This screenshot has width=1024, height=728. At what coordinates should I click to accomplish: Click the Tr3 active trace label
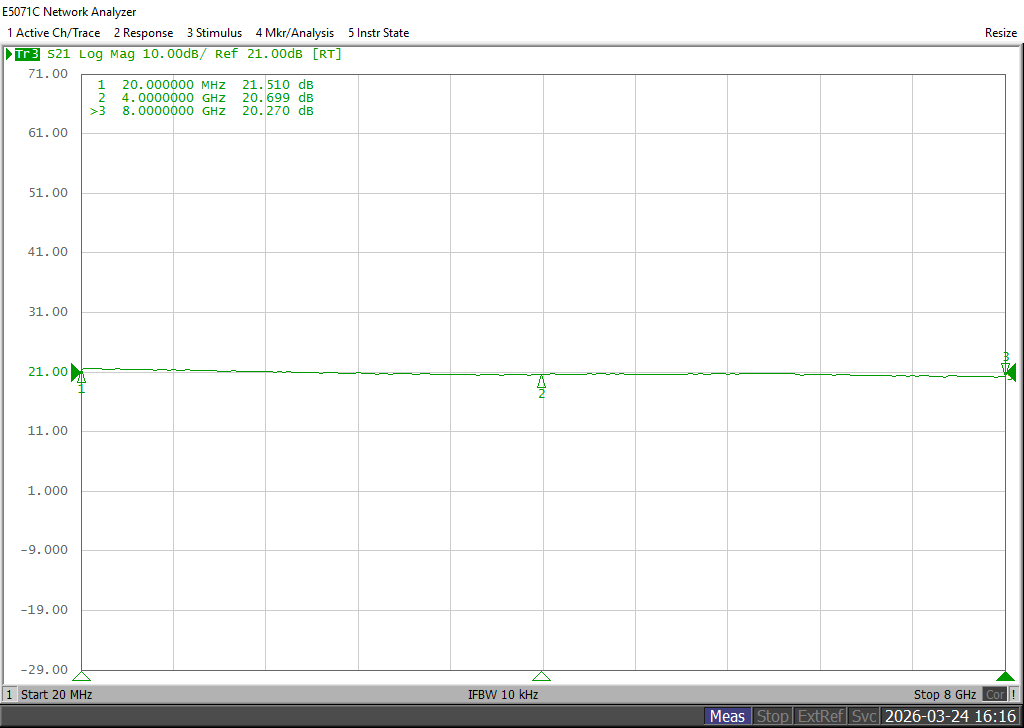[x=27, y=54]
